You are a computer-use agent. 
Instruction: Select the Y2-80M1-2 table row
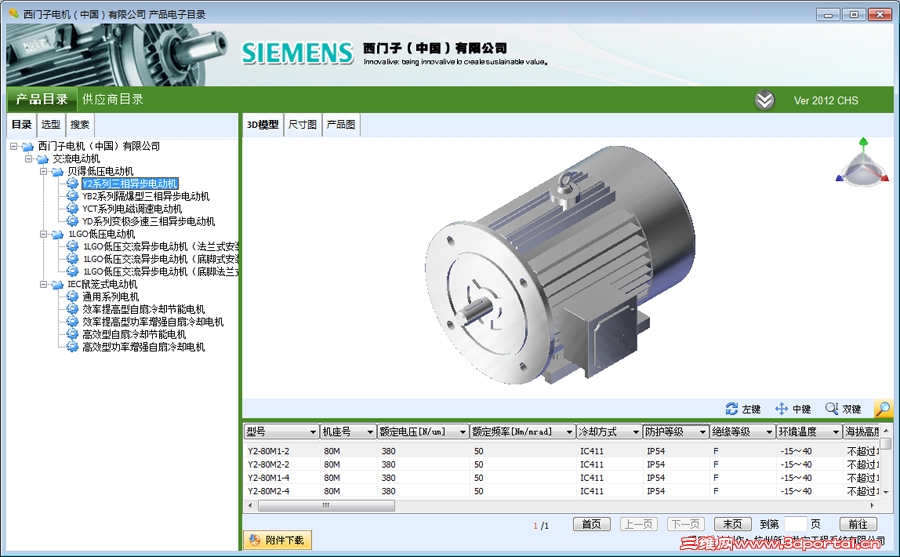tap(561, 451)
